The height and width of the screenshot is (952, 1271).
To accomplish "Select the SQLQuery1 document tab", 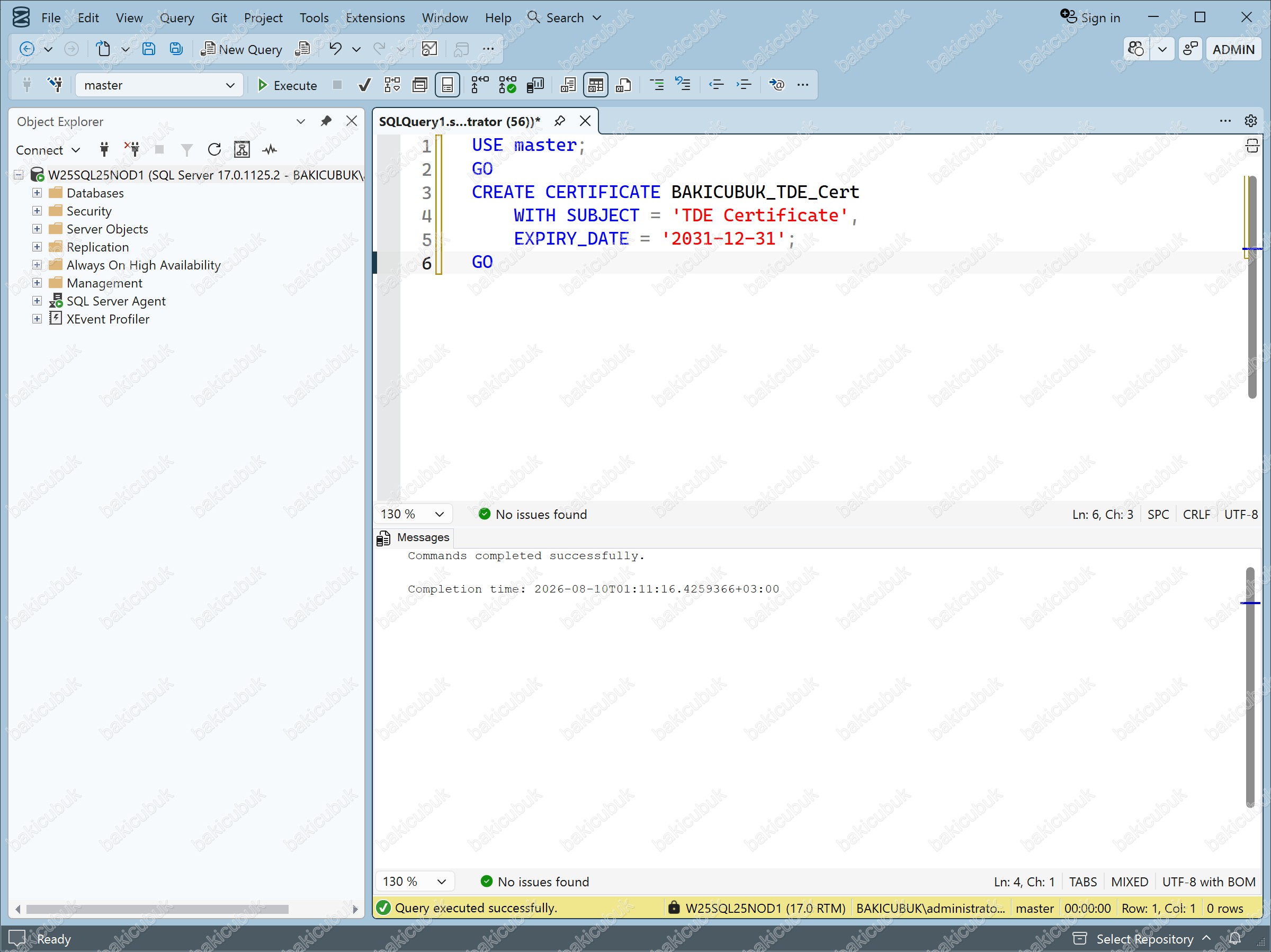I will click(x=459, y=121).
